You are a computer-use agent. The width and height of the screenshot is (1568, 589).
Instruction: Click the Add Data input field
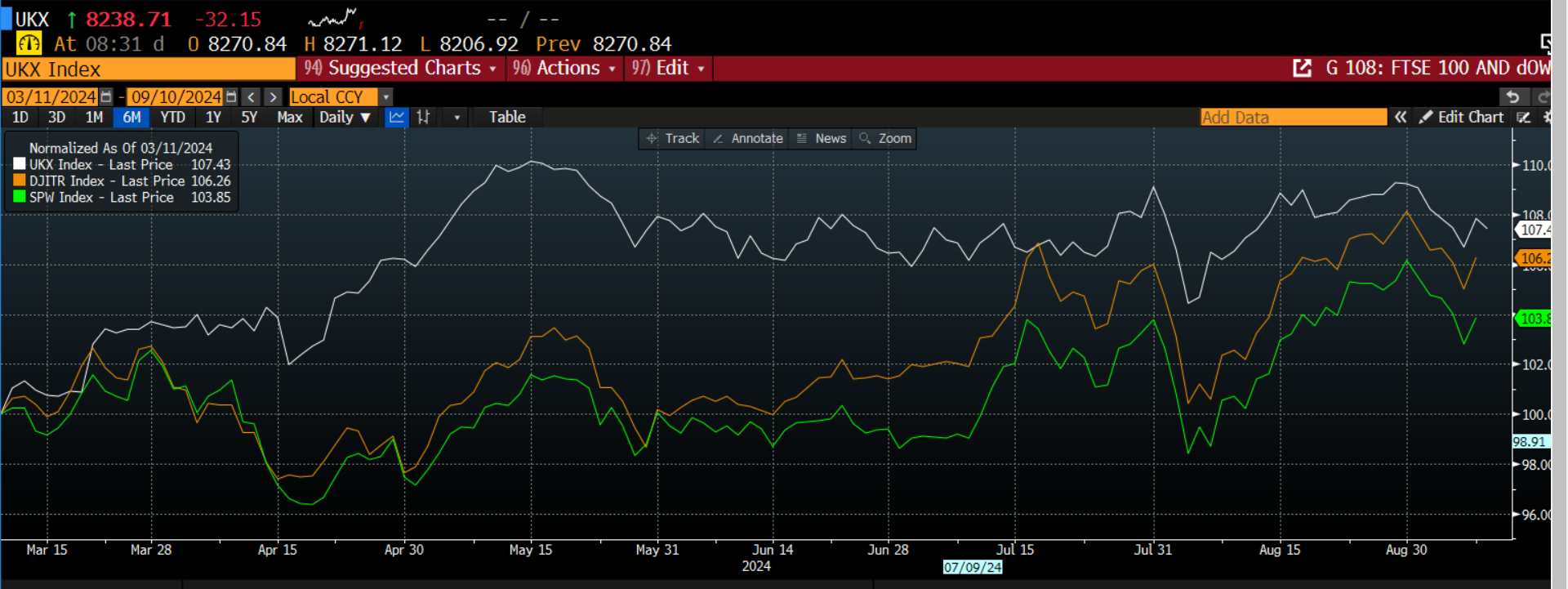point(1293,117)
